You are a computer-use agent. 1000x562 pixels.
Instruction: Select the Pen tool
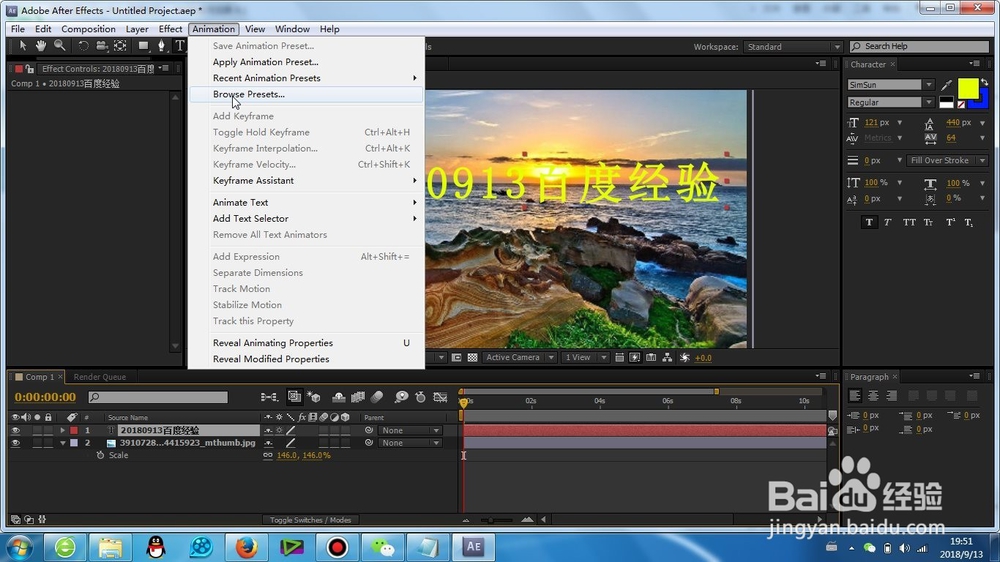[161, 45]
